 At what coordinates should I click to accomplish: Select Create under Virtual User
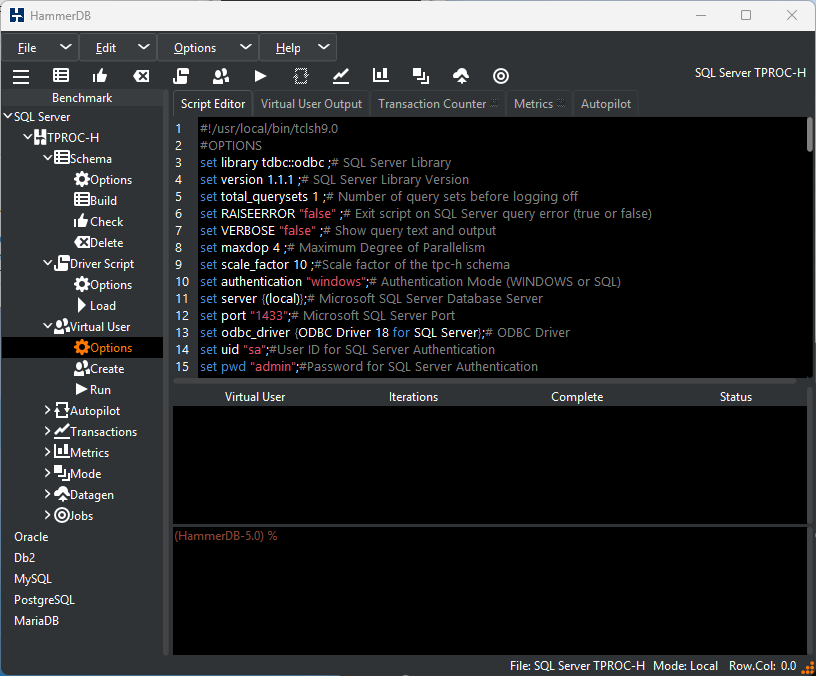click(99, 368)
